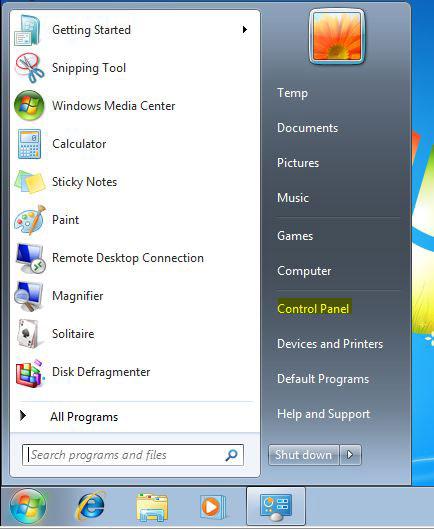The height and width of the screenshot is (529, 434).
Task: Open the Temp user folder
Action: point(292,93)
